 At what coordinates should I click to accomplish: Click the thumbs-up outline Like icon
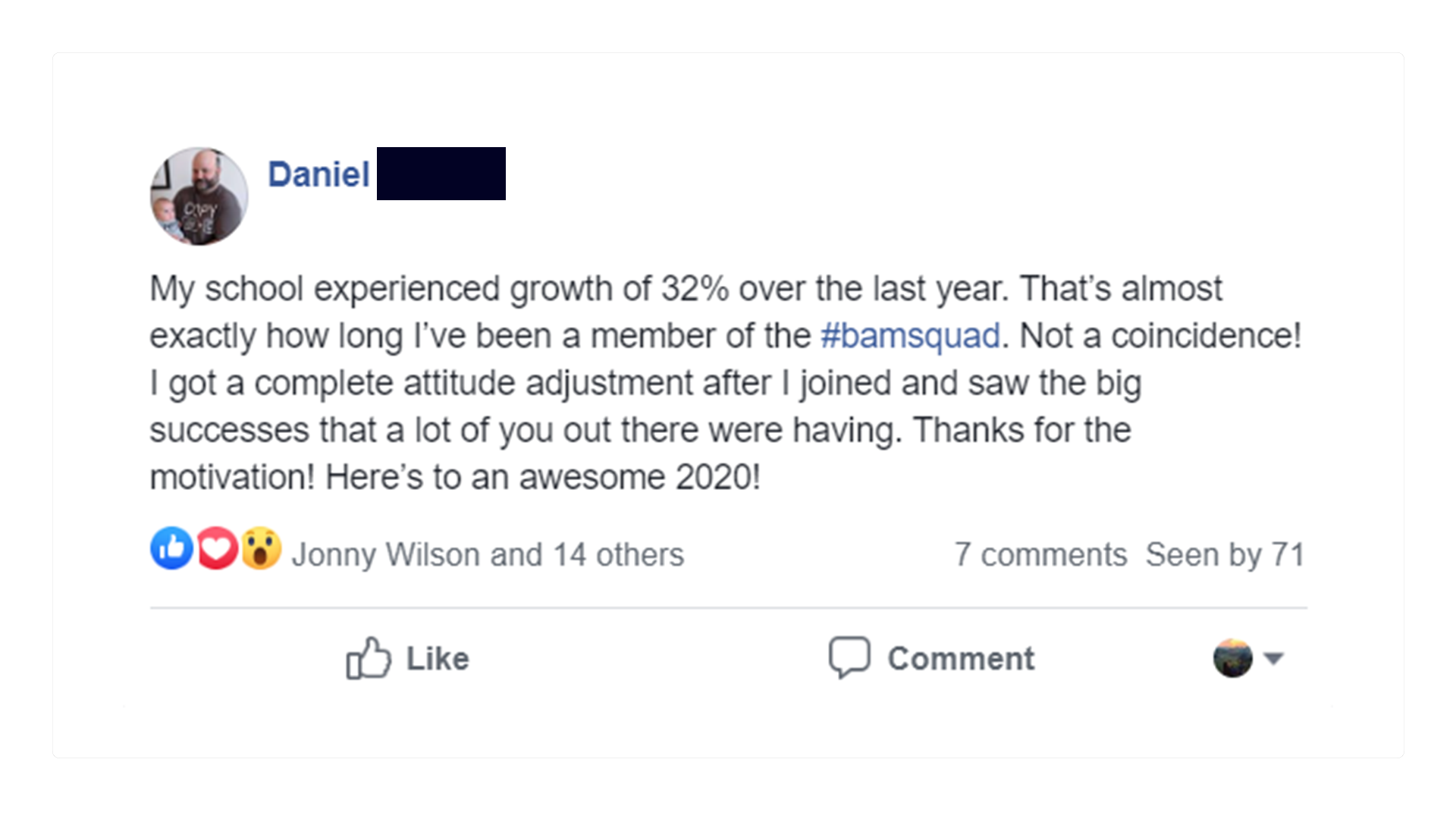pyautogui.click(x=369, y=658)
